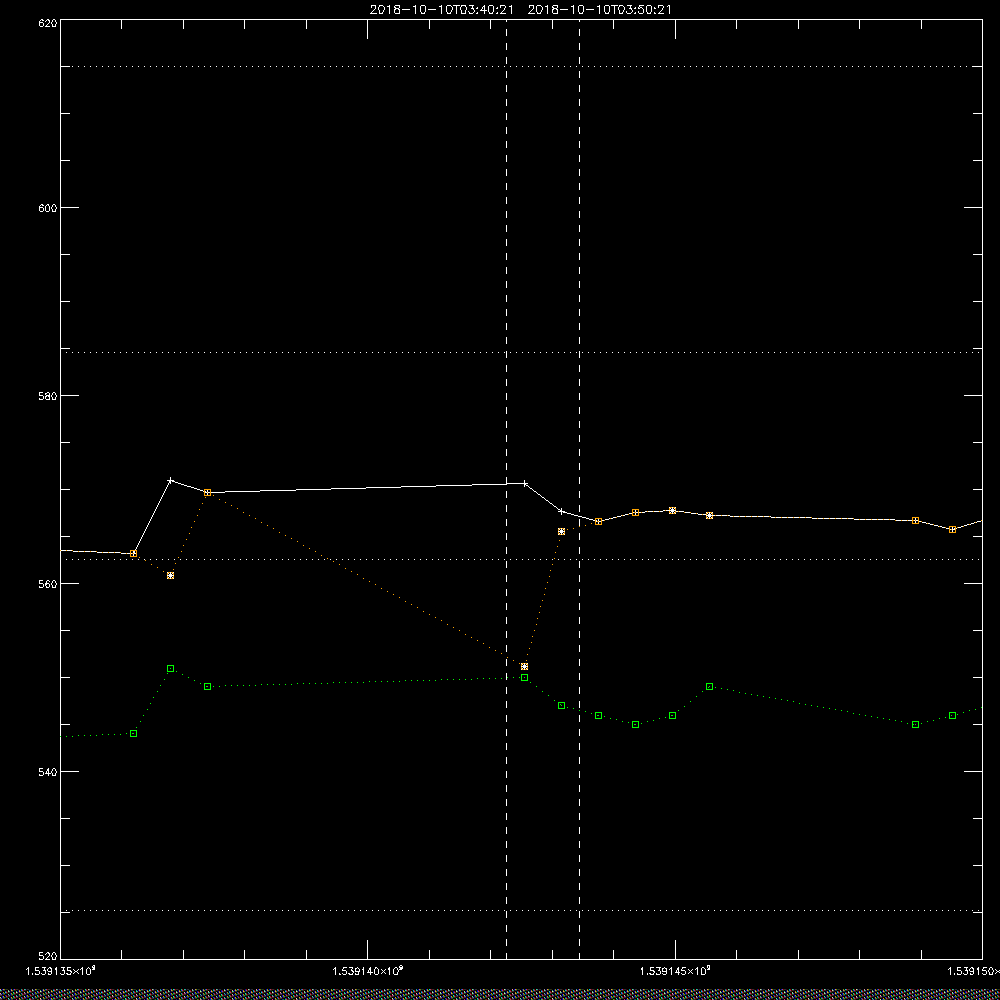Select the 560 y-axis label
1000x1000 pixels.
48,584
